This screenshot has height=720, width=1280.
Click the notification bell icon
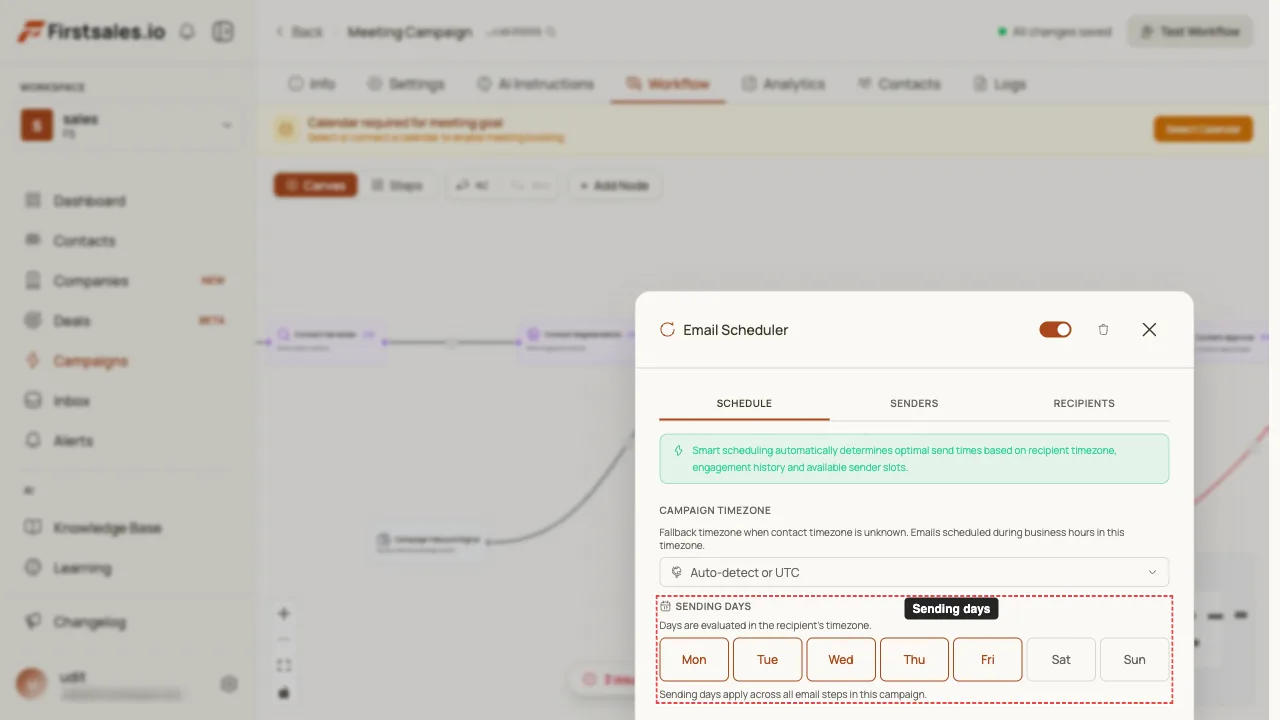pyautogui.click(x=187, y=31)
